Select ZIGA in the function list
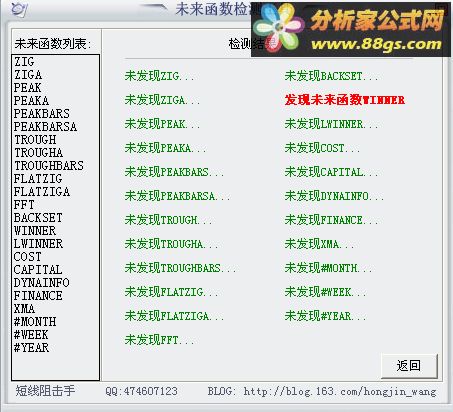The width and height of the screenshot is (453, 412). [x=28, y=75]
